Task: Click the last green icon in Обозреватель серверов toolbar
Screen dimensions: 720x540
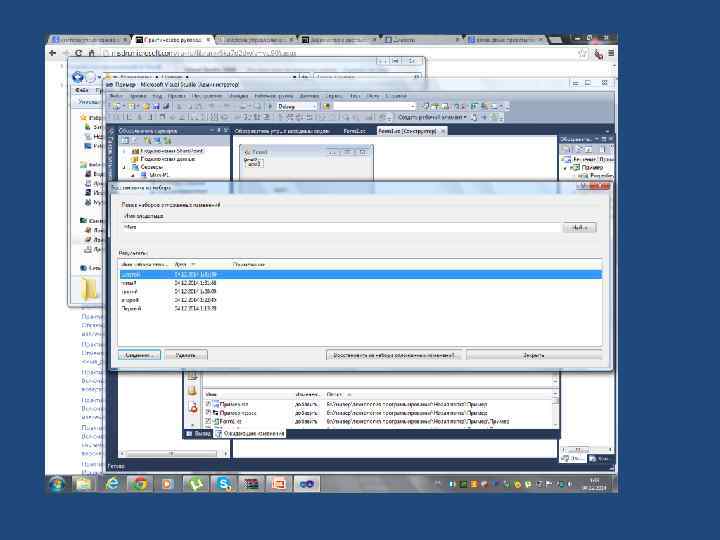Action: [167, 141]
